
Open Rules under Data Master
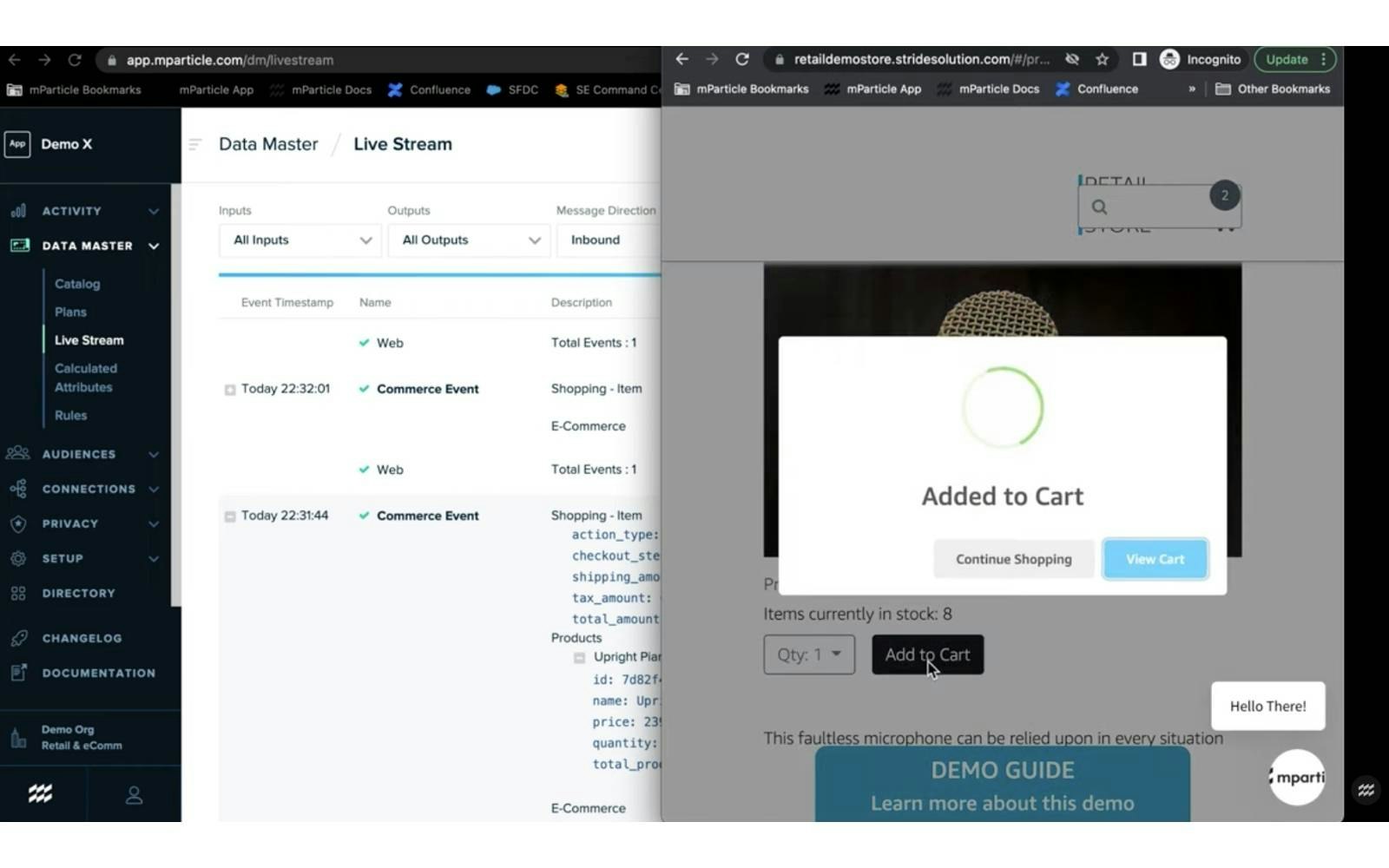tap(70, 415)
